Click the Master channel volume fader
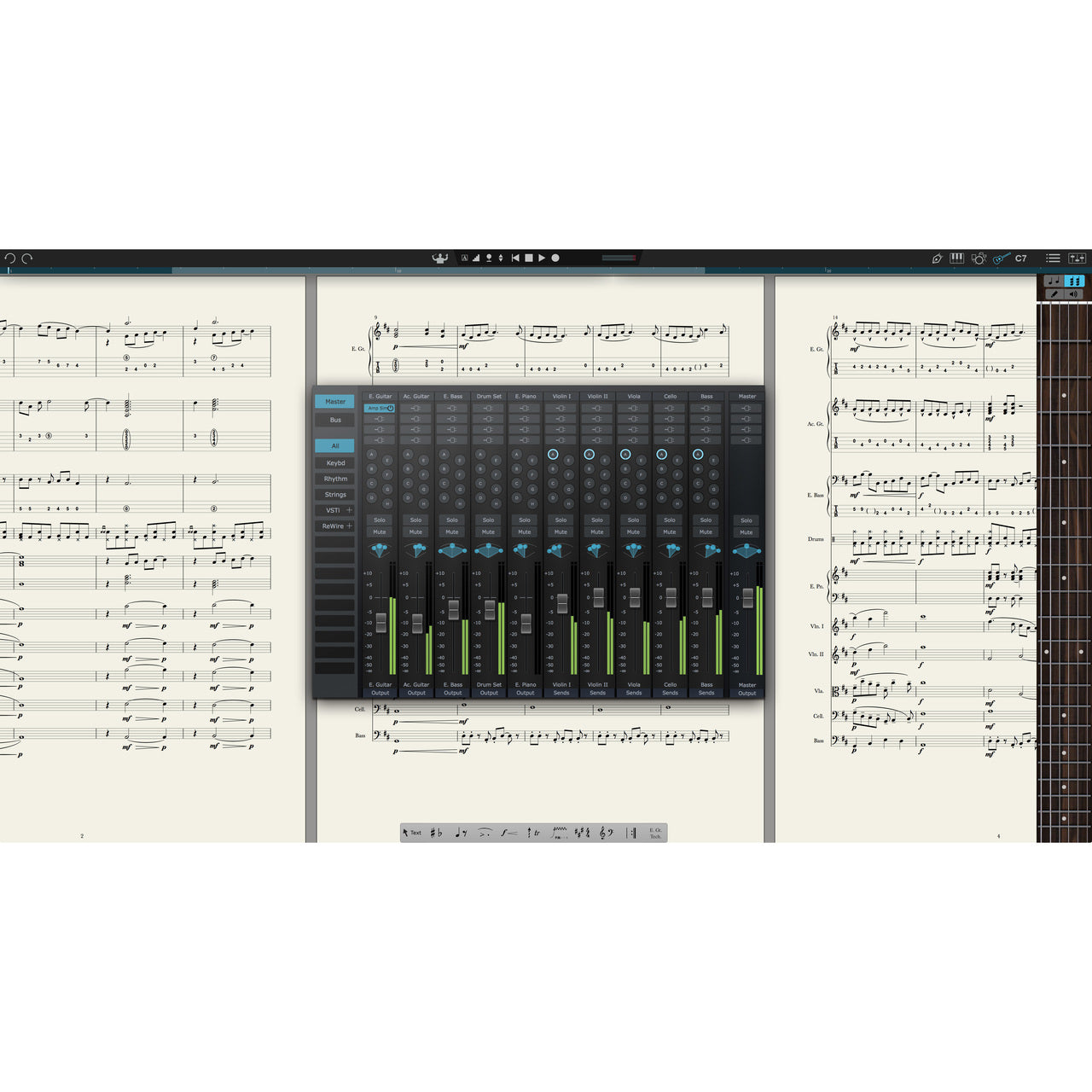 pyautogui.click(x=747, y=597)
